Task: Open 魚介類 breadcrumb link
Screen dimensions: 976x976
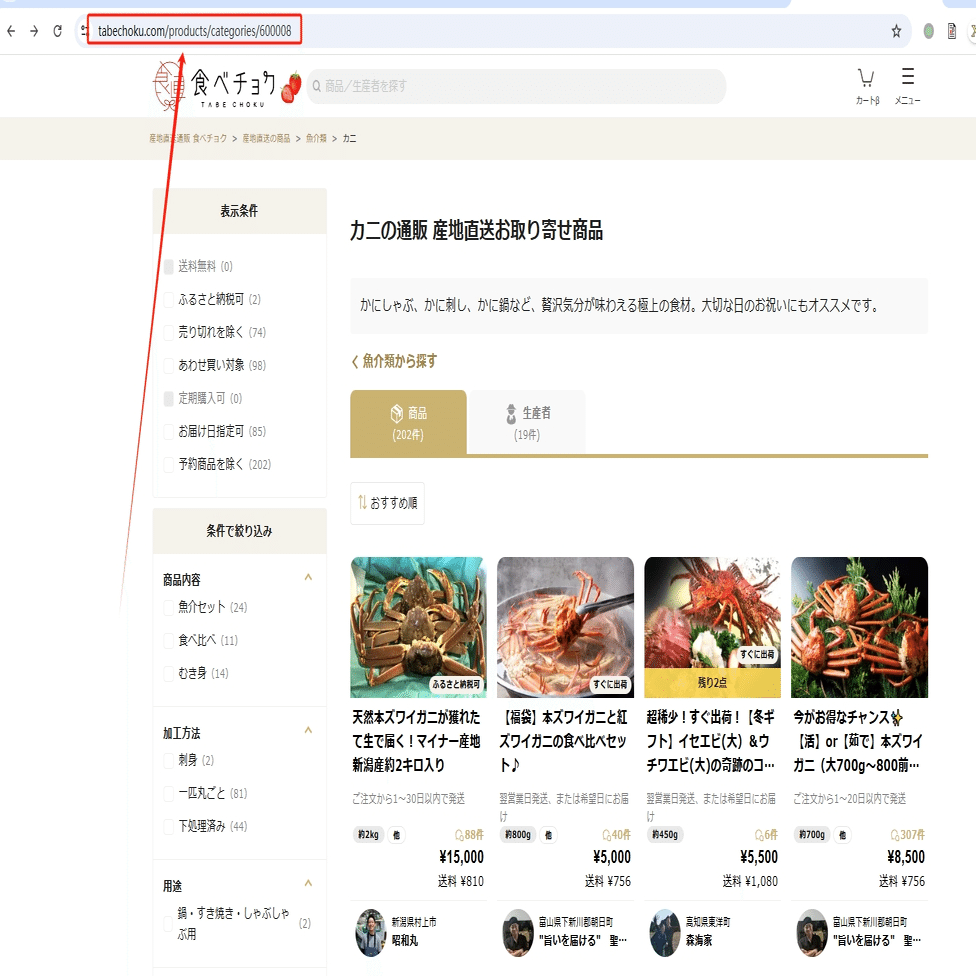Action: pyautogui.click(x=316, y=138)
